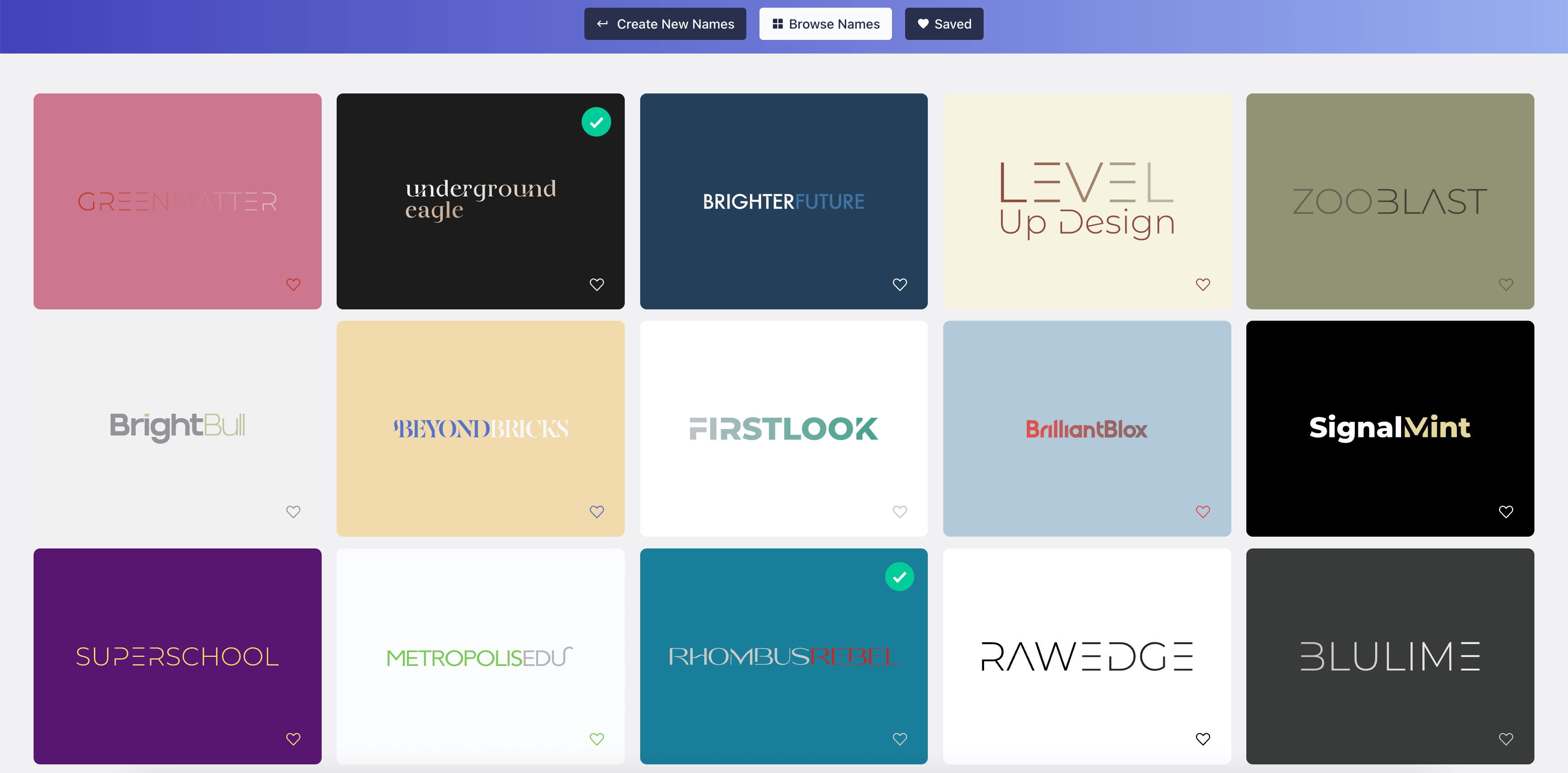Click the heart on RhombusRebel

tap(900, 739)
